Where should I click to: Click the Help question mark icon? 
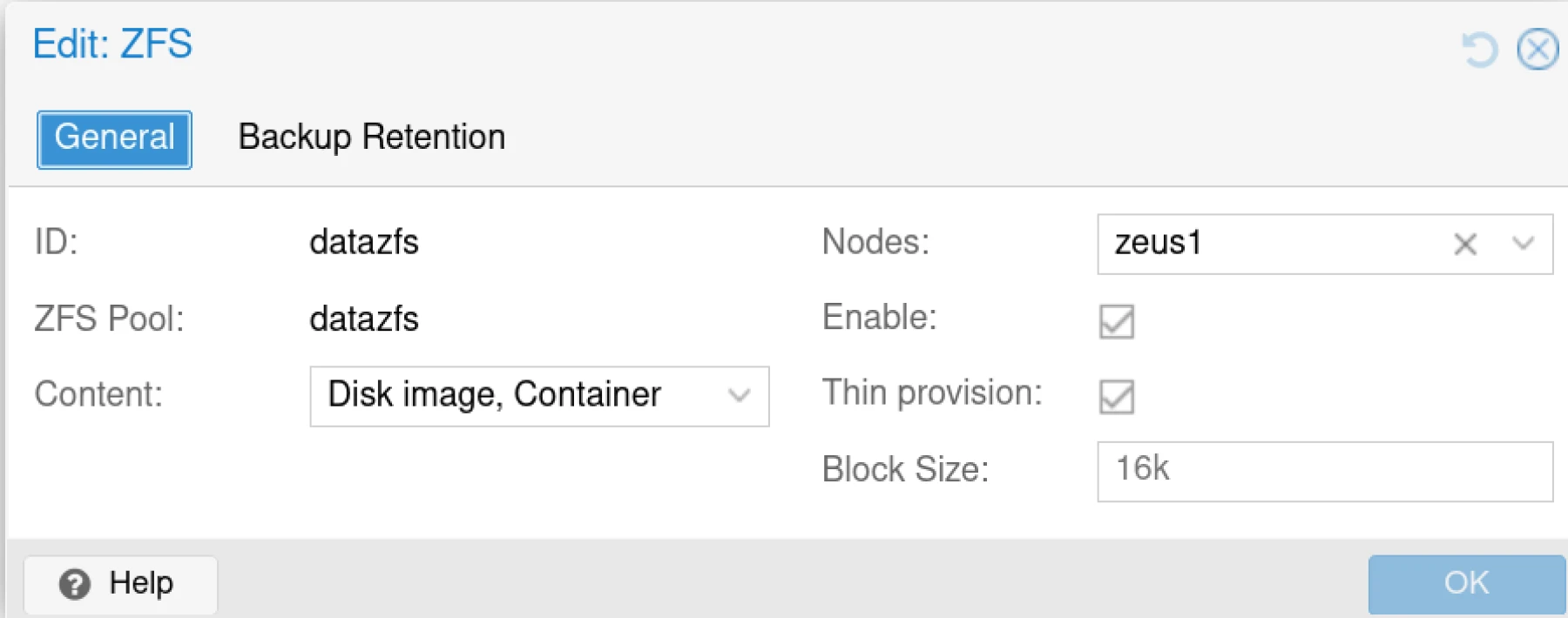75,584
